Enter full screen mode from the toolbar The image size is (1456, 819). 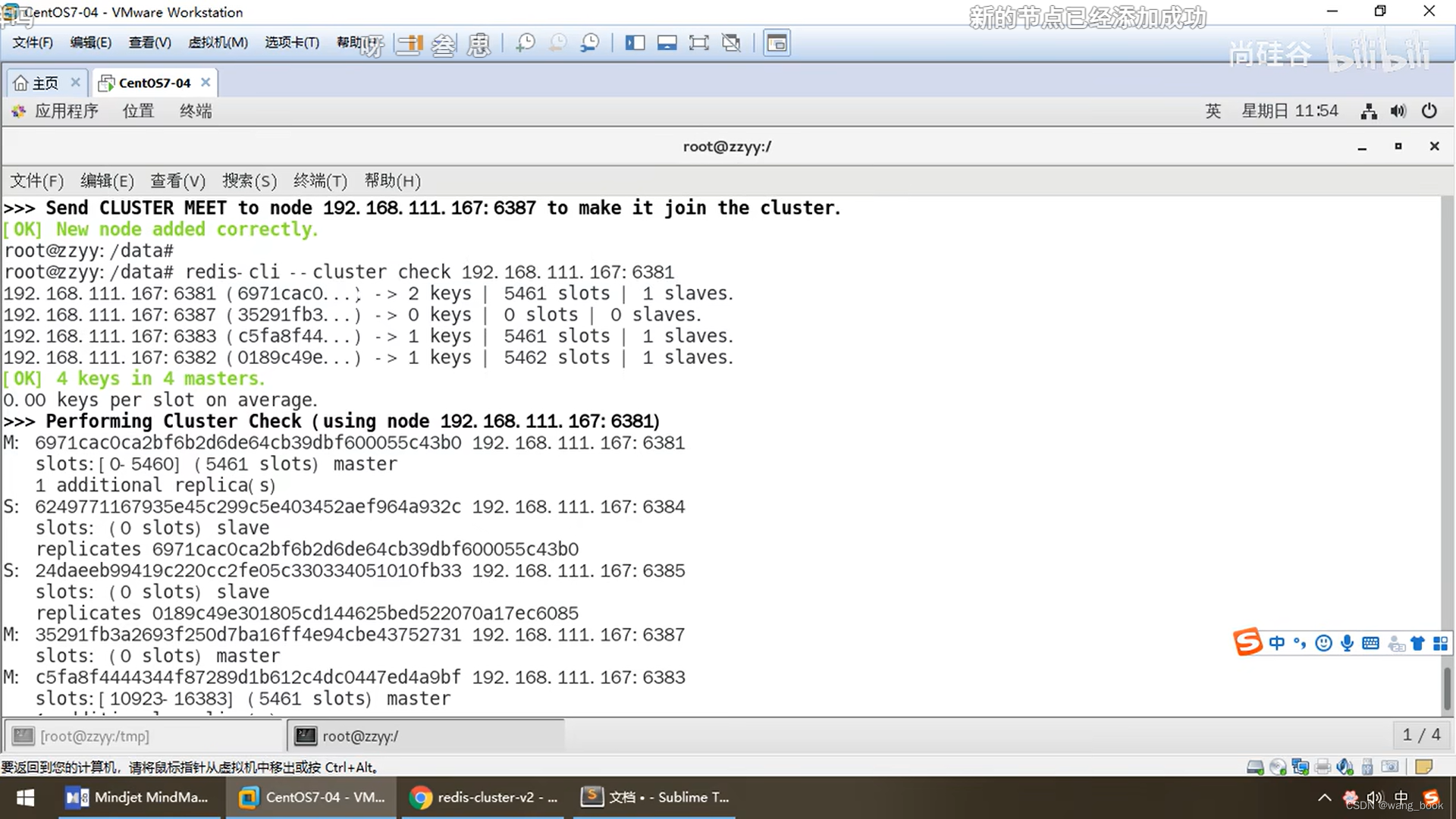[x=698, y=43]
